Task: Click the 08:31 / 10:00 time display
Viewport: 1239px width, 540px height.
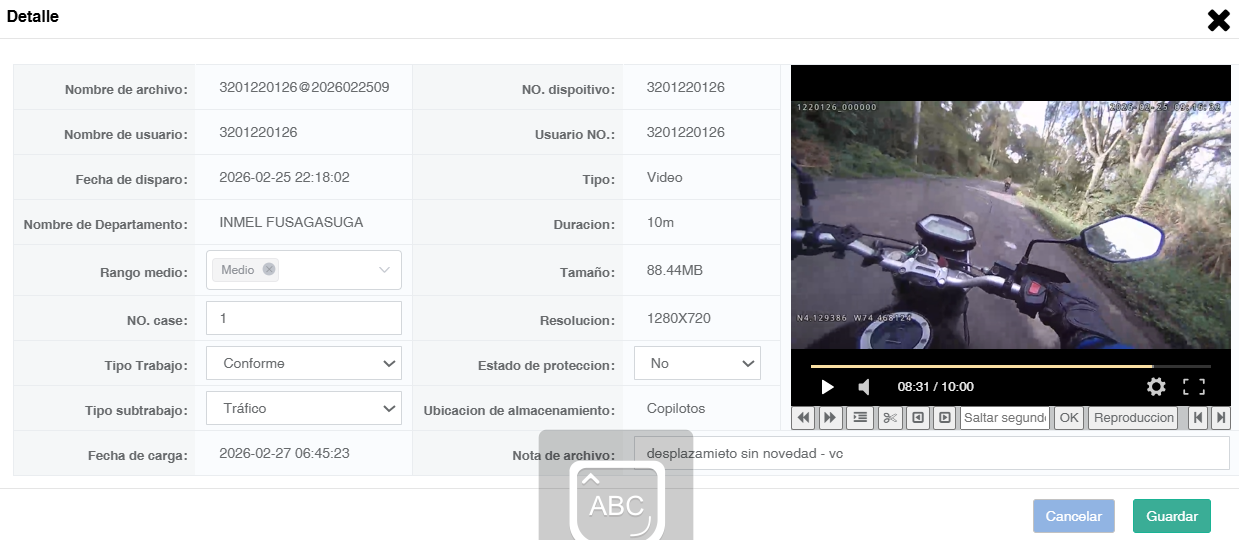Action: tap(935, 387)
